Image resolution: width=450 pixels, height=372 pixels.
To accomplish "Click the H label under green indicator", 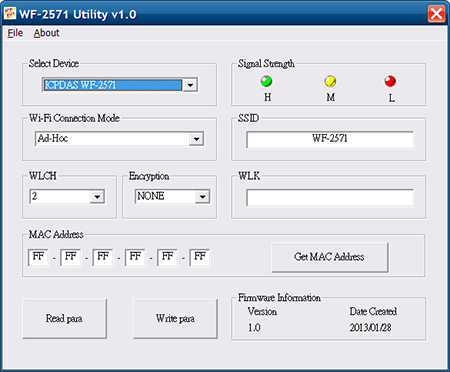I will click(267, 97).
